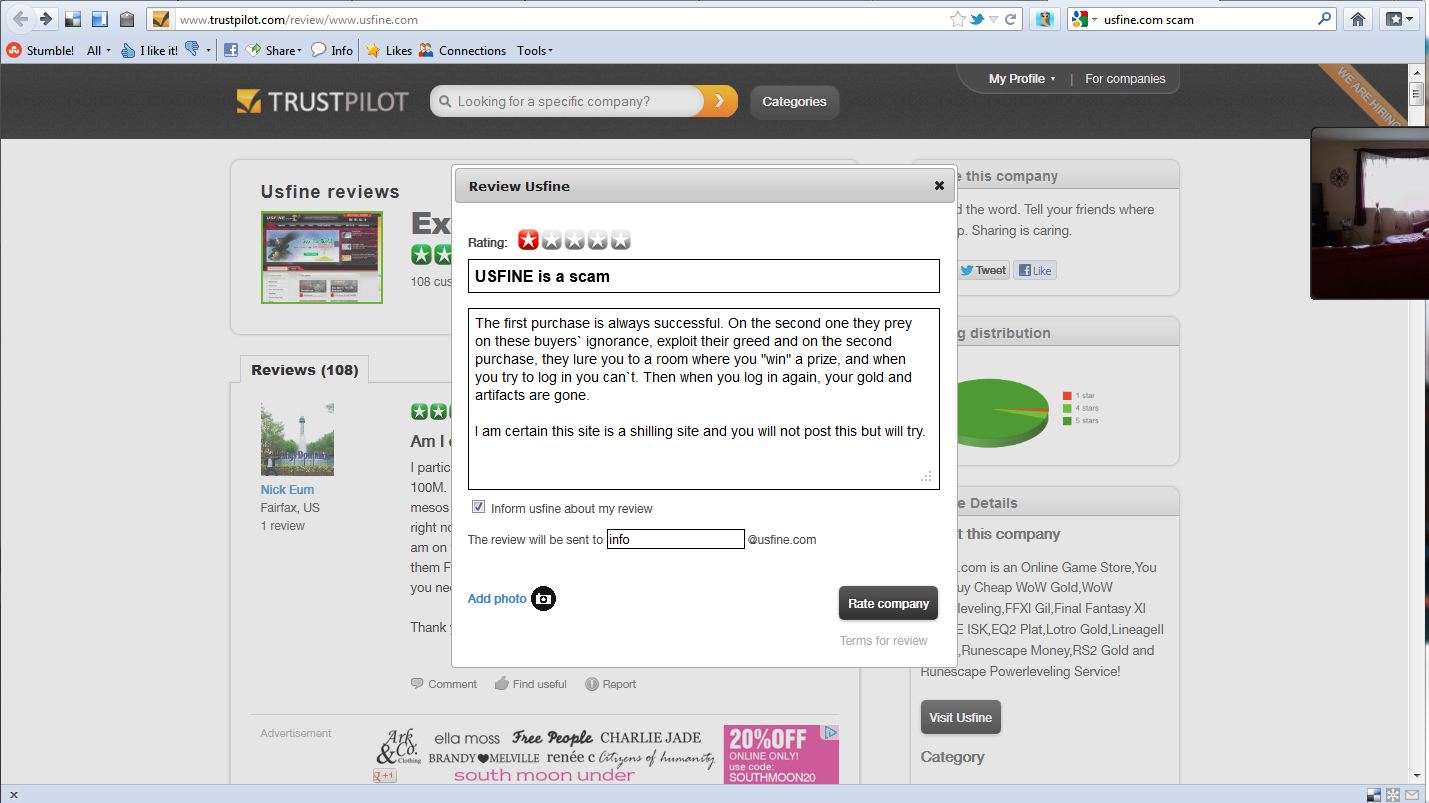Go forward with the browser Forward arrow
This screenshot has height=803, width=1429.
pos(45,19)
